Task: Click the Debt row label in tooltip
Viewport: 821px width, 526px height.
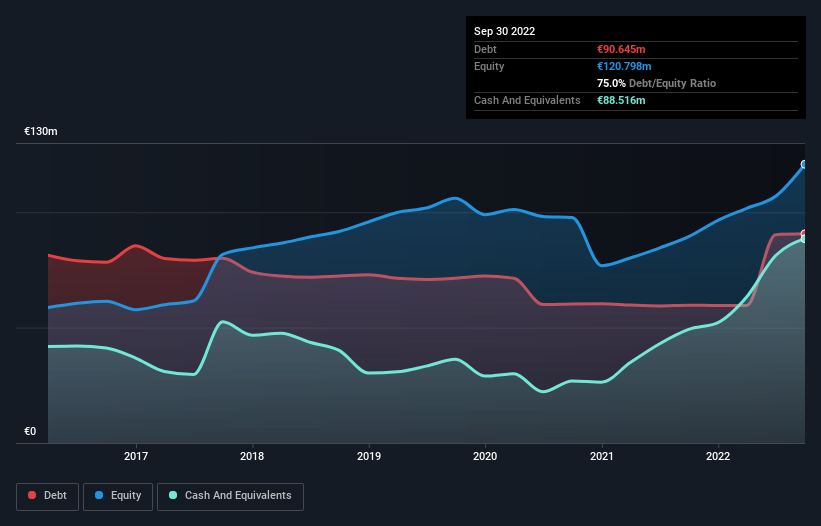Action: coord(485,49)
